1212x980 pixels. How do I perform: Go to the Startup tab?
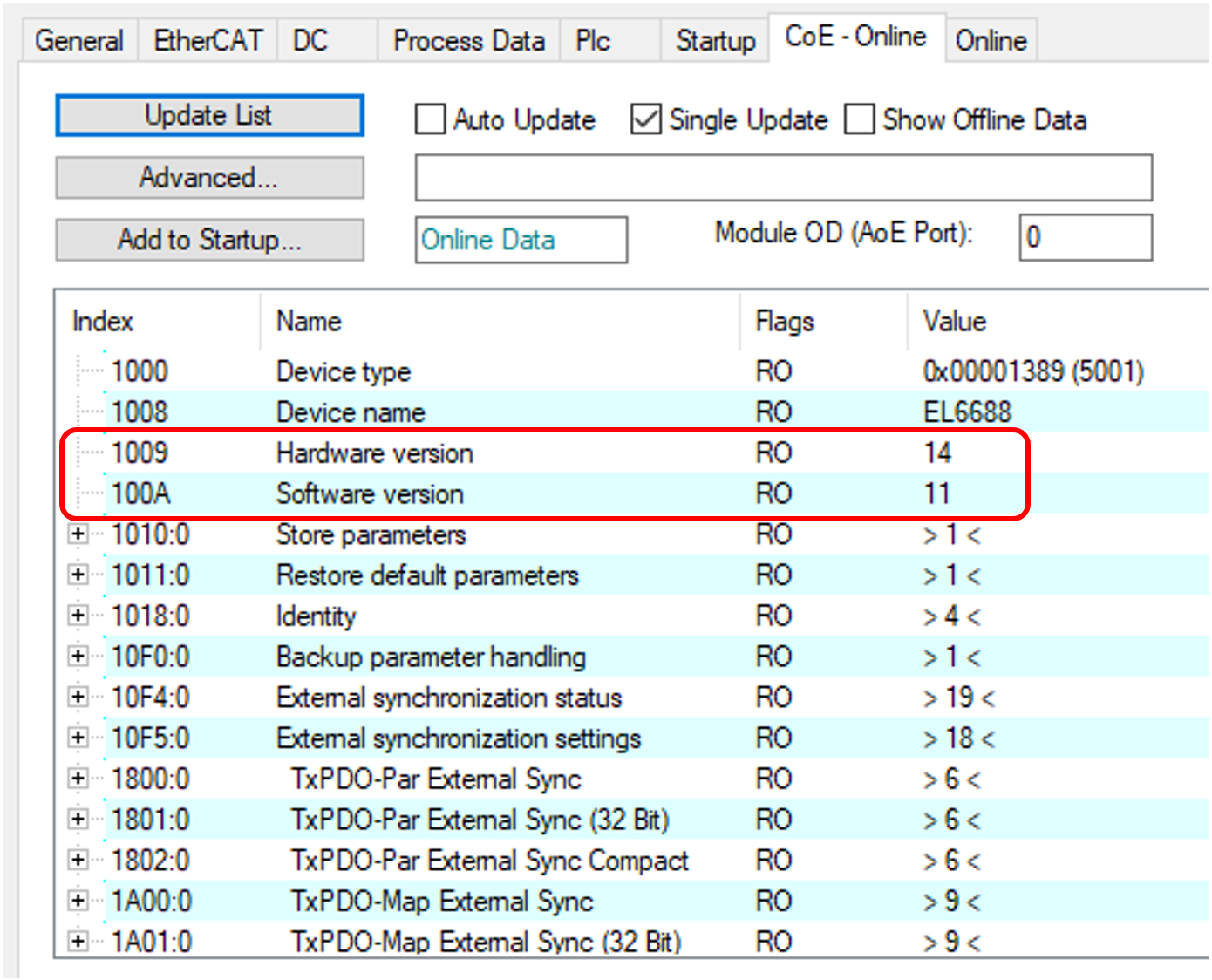[x=715, y=41]
